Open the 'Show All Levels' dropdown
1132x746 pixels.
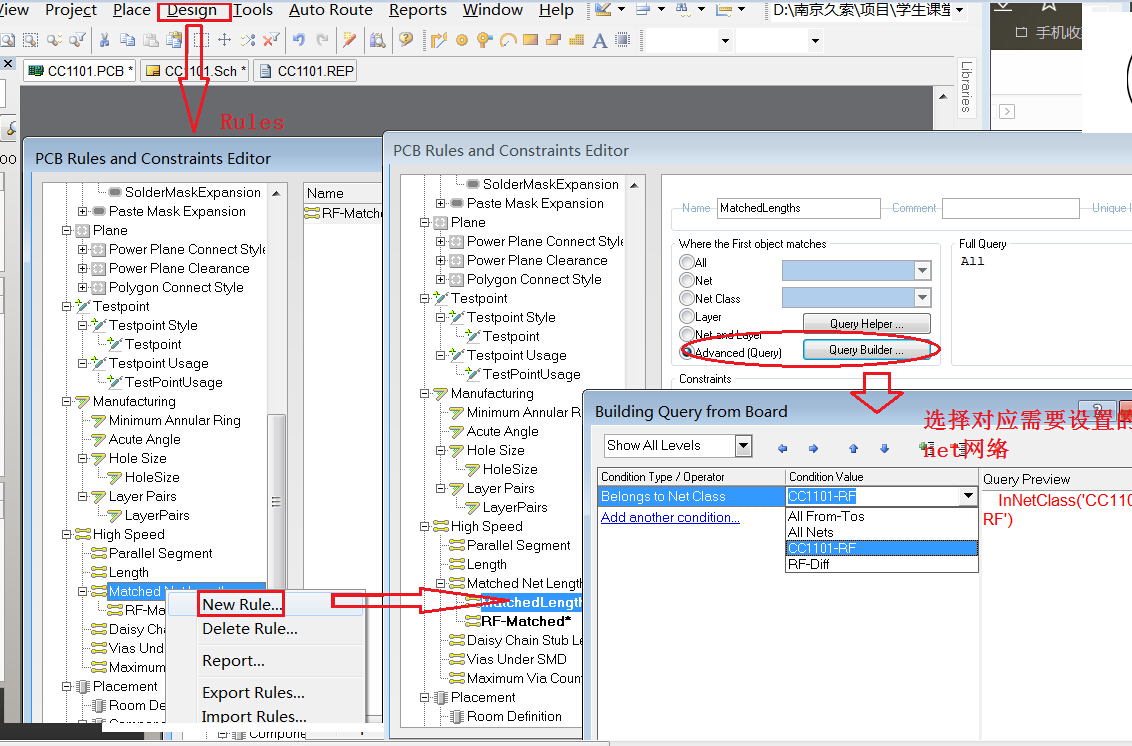click(x=743, y=446)
